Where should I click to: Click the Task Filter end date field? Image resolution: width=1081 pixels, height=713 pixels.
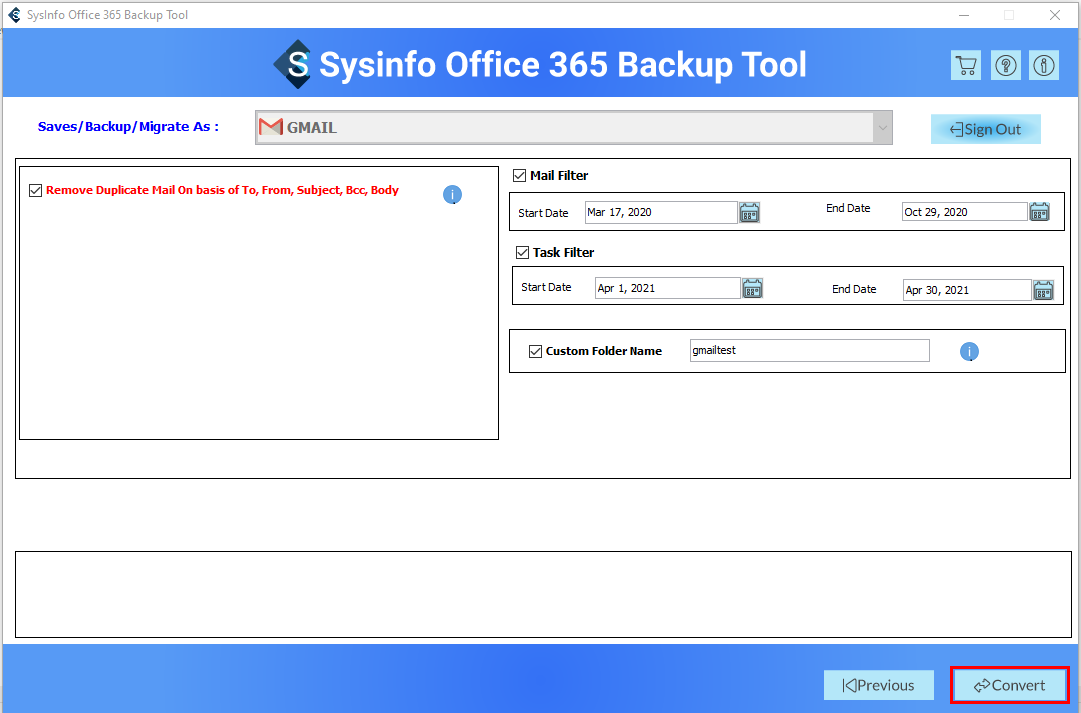(x=965, y=290)
